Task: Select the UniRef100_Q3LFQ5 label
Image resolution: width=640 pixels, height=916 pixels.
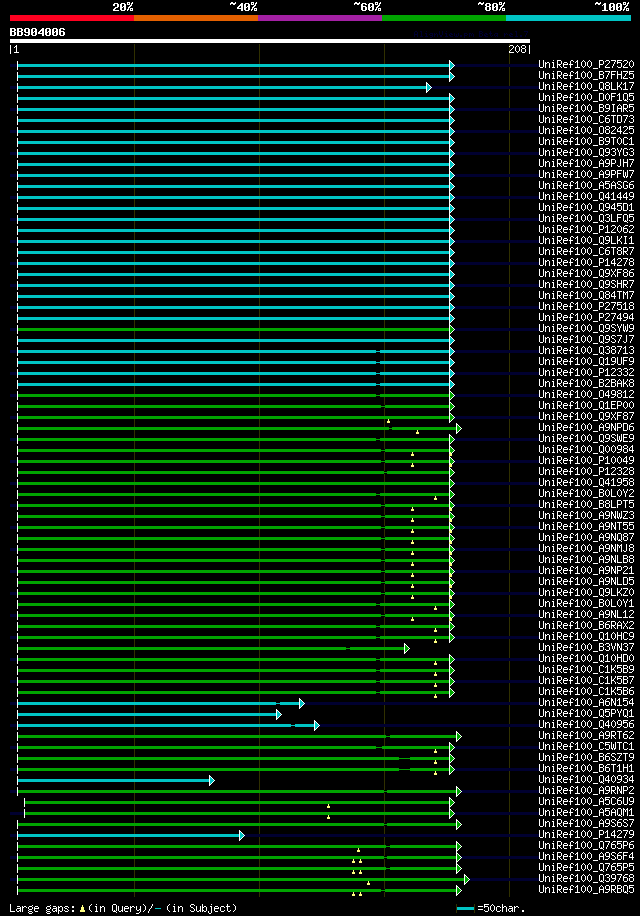Action: click(586, 218)
